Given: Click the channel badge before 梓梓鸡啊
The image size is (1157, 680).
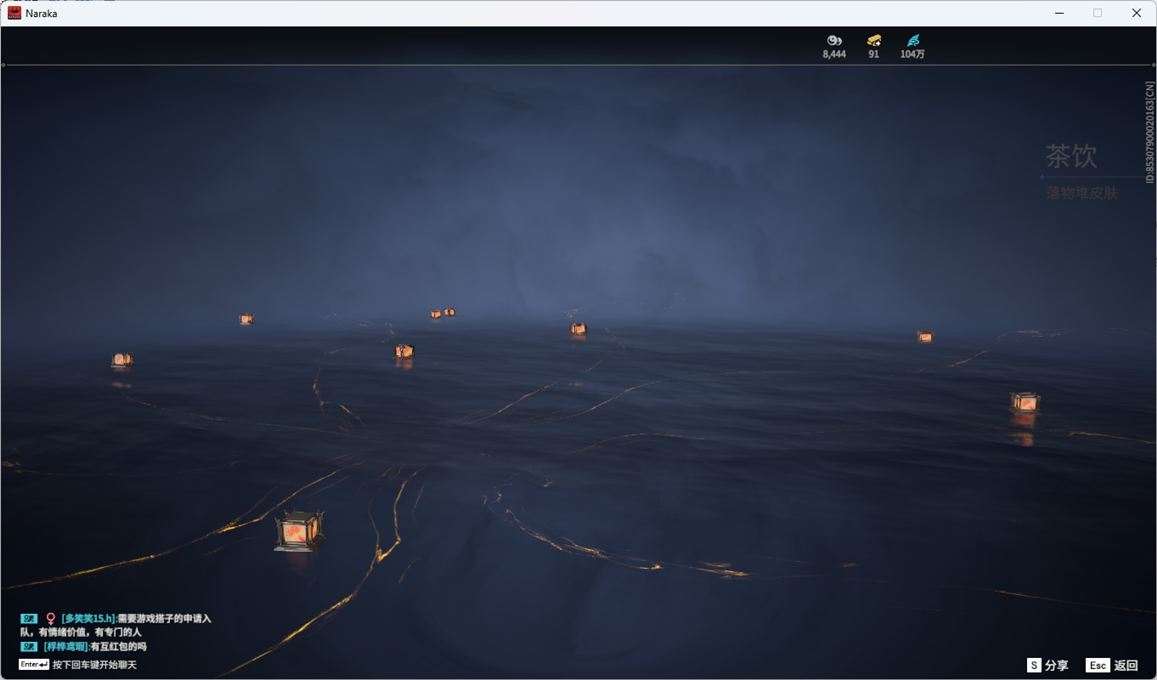Looking at the screenshot, I should pyautogui.click(x=29, y=647).
